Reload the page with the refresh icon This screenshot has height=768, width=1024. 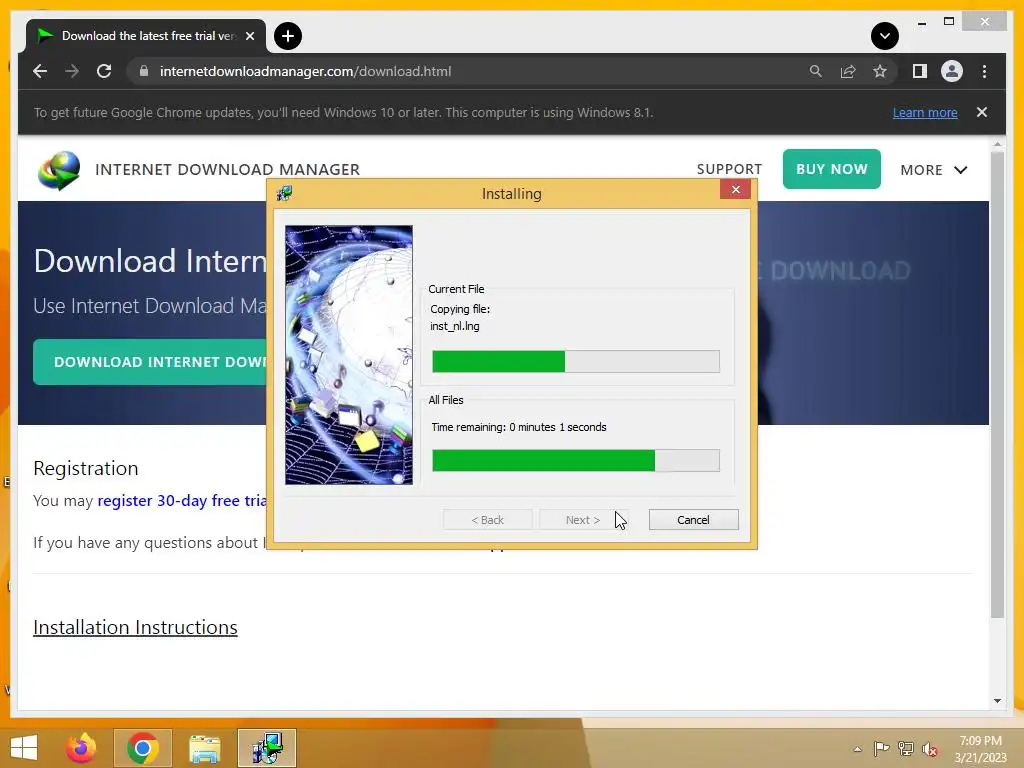pos(104,71)
